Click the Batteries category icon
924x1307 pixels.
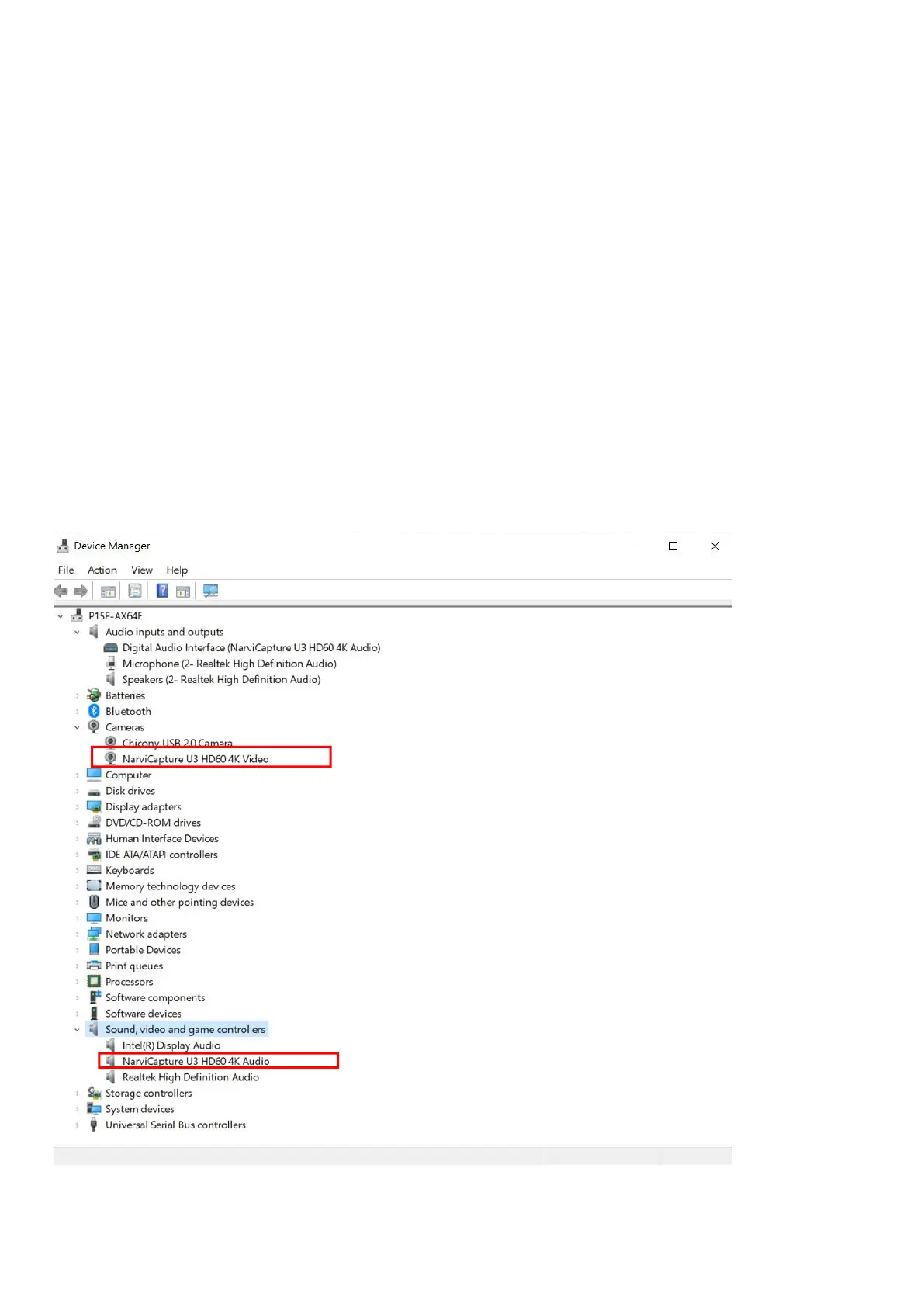coord(94,695)
